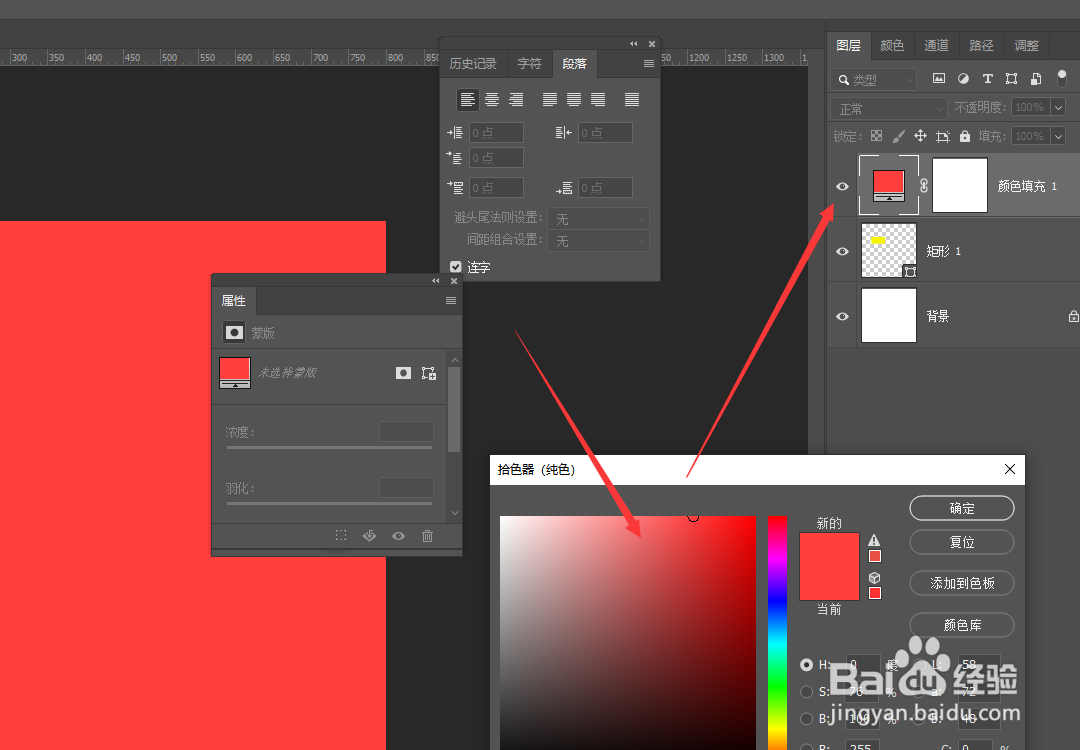This screenshot has width=1080, height=750.
Task: Select right align text in Paragraph panel
Action: (x=516, y=100)
